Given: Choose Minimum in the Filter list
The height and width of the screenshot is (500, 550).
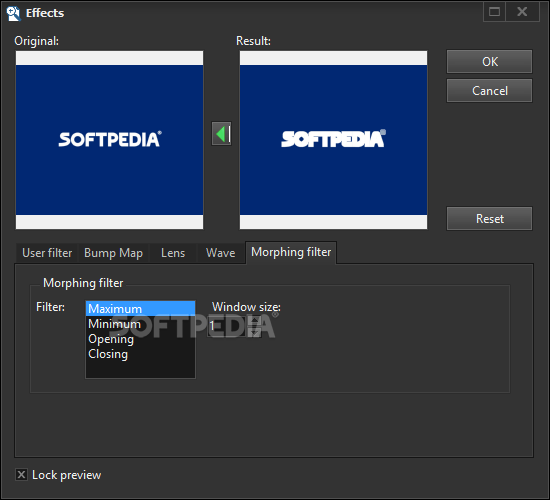Looking at the screenshot, I should coord(140,324).
